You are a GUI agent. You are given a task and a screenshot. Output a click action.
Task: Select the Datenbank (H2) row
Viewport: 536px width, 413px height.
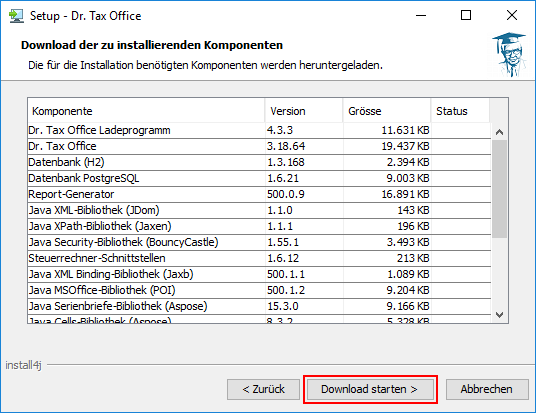259,162
